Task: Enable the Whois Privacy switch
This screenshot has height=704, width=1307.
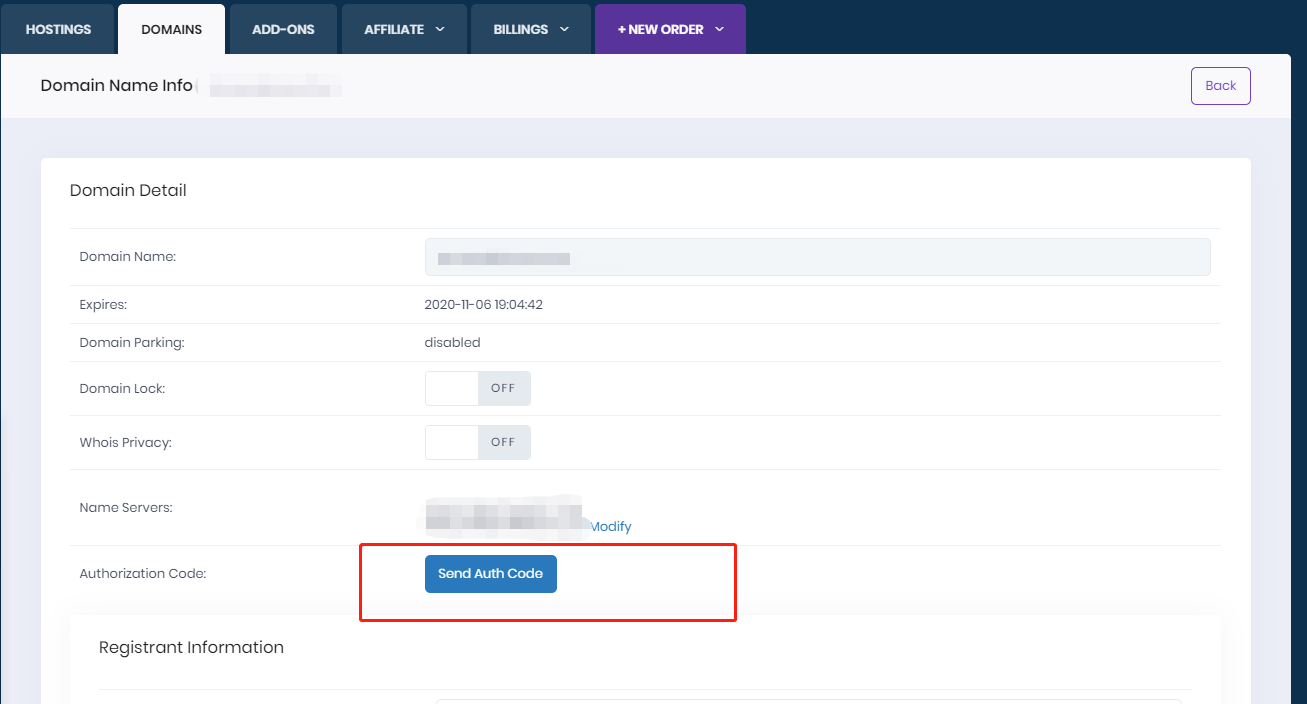Action: coord(477,442)
